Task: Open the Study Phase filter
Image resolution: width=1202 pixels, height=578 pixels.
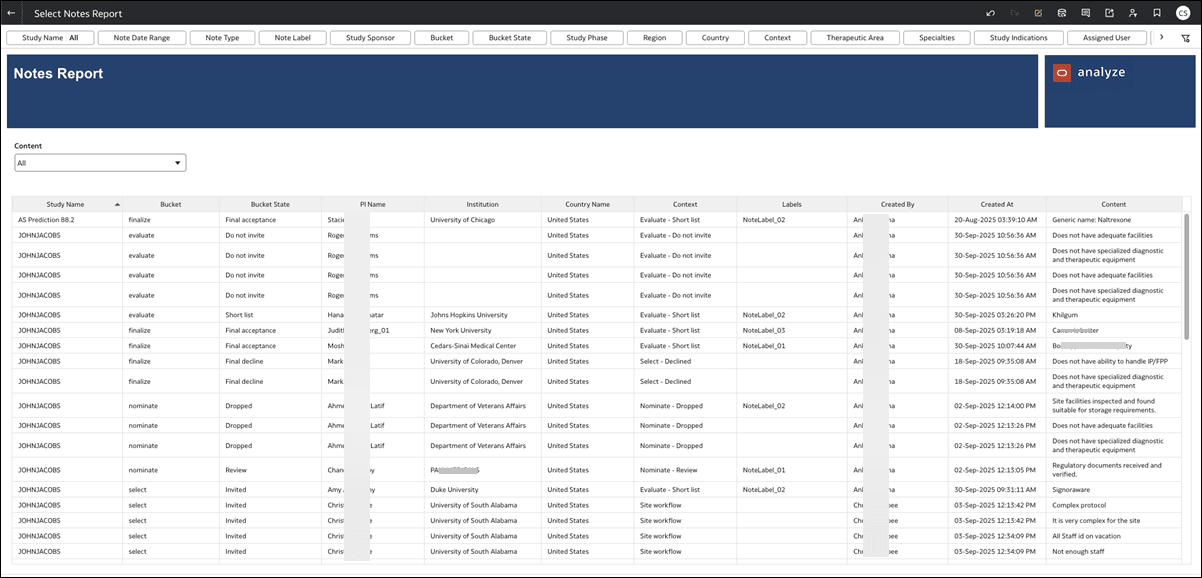Action: coord(587,38)
